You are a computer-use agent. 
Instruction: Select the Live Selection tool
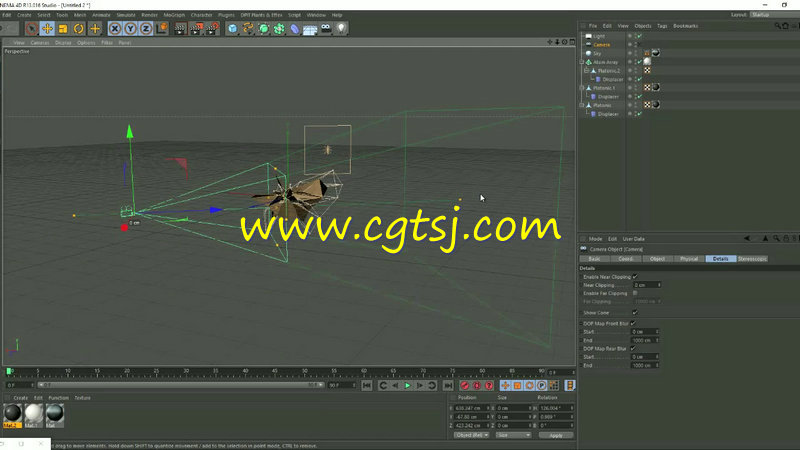(32, 29)
